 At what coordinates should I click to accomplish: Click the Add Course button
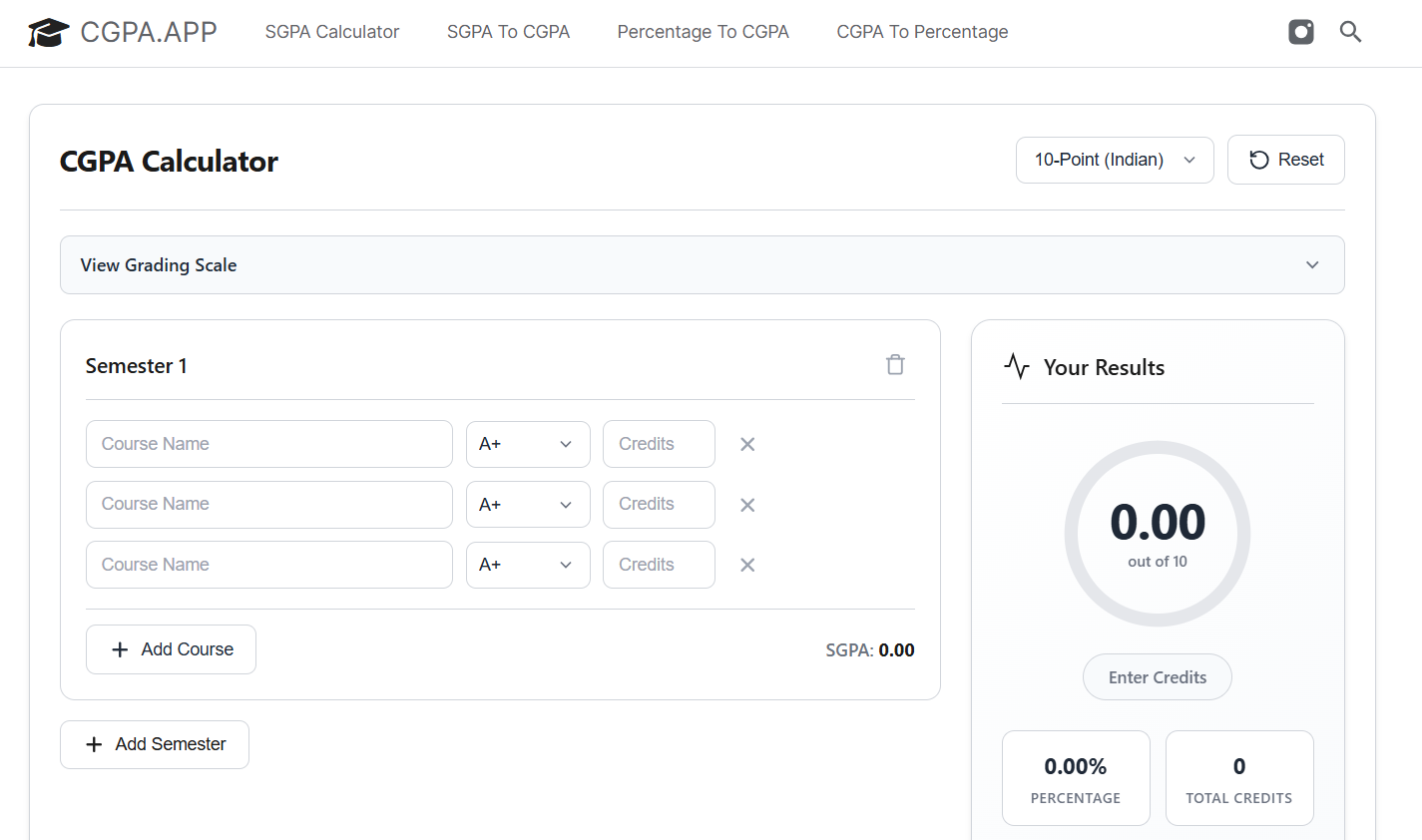(x=171, y=649)
